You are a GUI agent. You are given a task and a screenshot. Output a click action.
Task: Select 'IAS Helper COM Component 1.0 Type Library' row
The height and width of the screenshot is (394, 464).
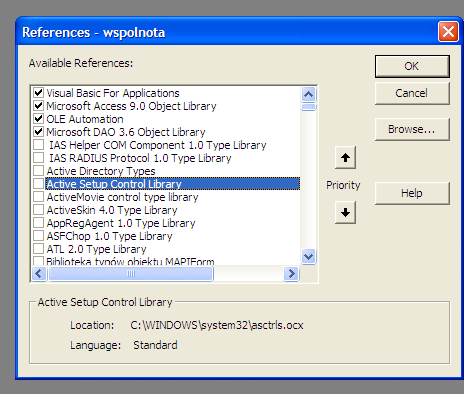pyautogui.click(x=158, y=145)
